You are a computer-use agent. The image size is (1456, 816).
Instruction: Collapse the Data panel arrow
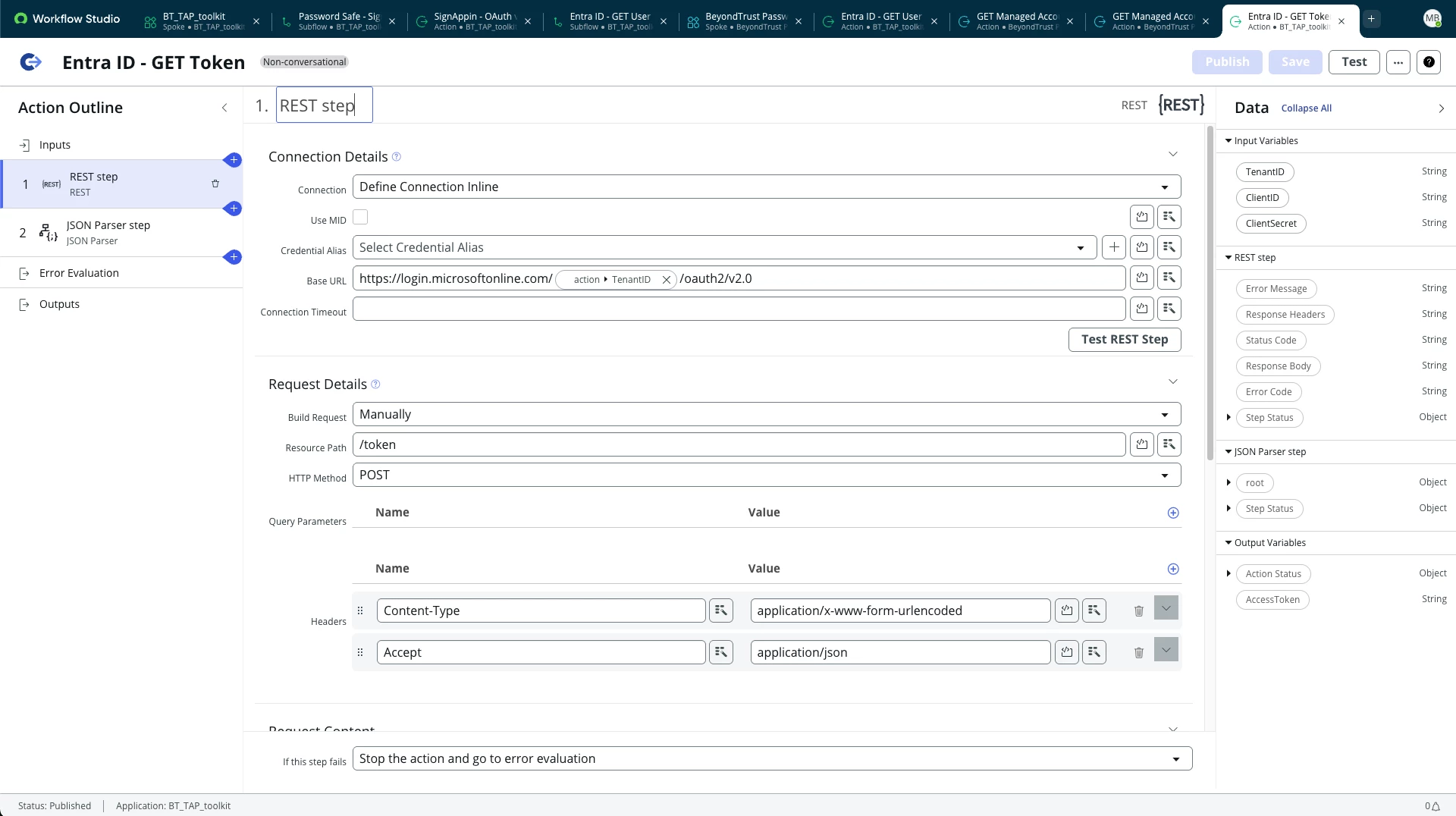1442,108
